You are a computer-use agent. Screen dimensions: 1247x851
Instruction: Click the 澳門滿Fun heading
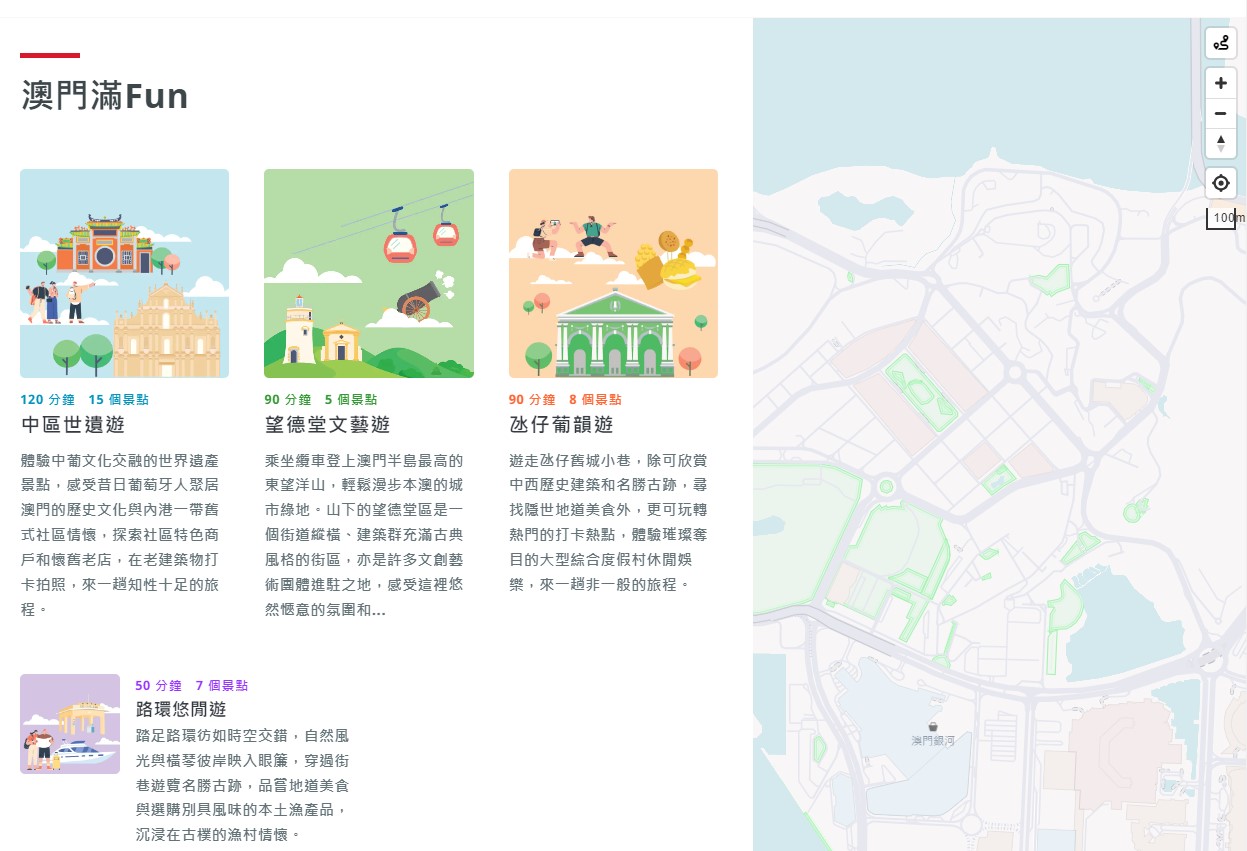(x=105, y=96)
